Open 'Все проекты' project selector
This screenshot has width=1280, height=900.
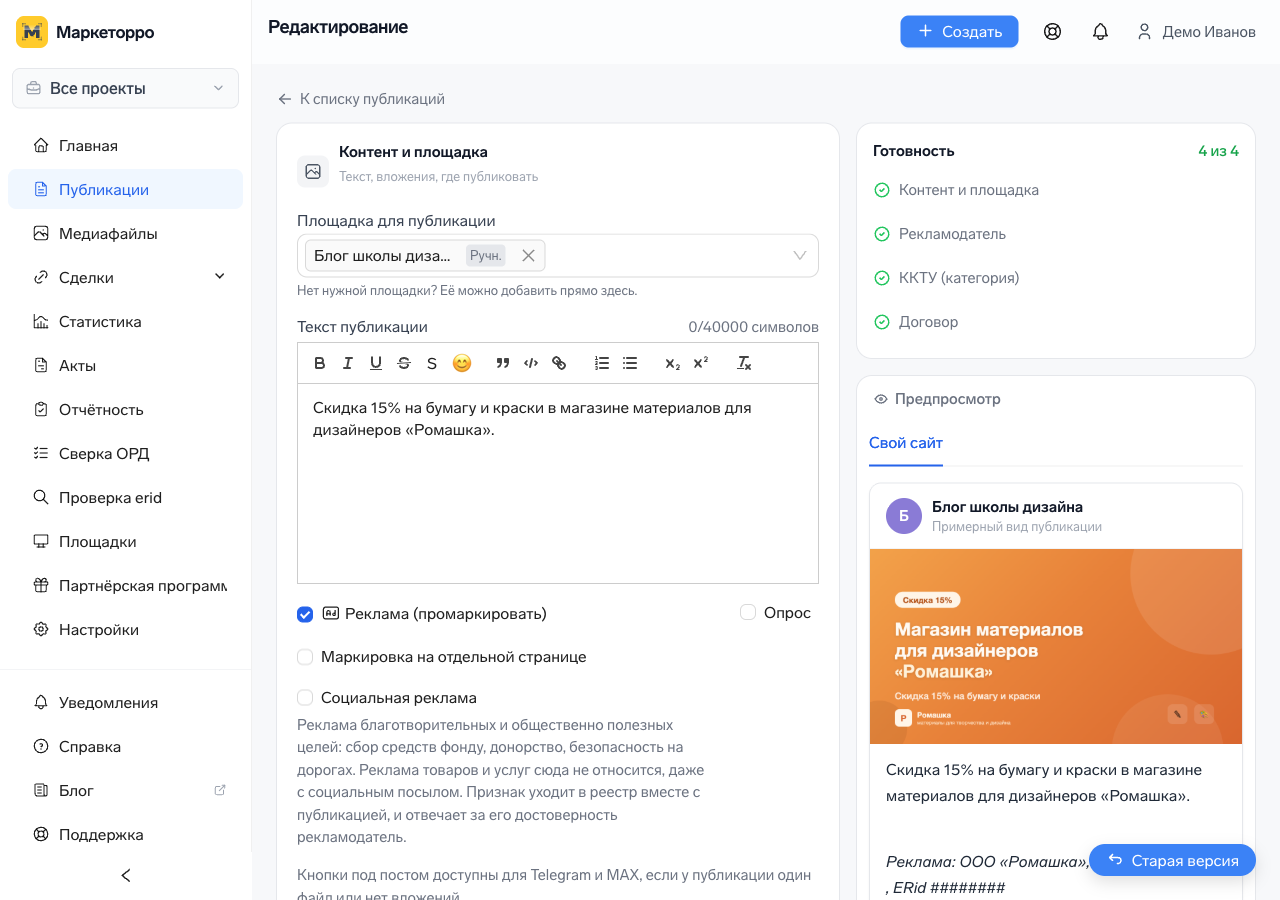click(x=125, y=88)
